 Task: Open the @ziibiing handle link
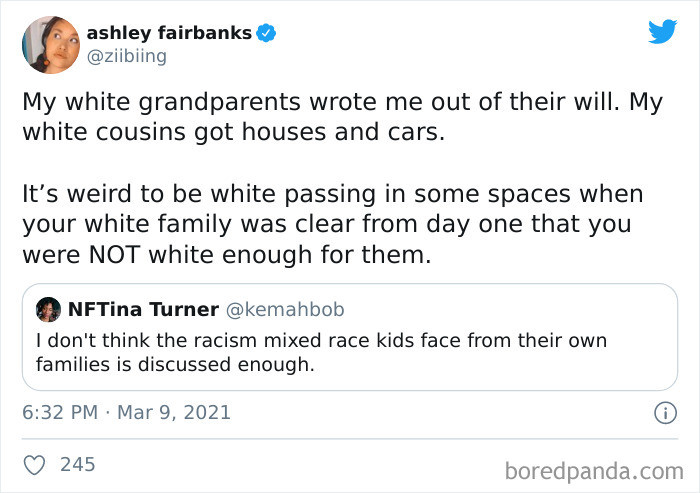(128, 56)
